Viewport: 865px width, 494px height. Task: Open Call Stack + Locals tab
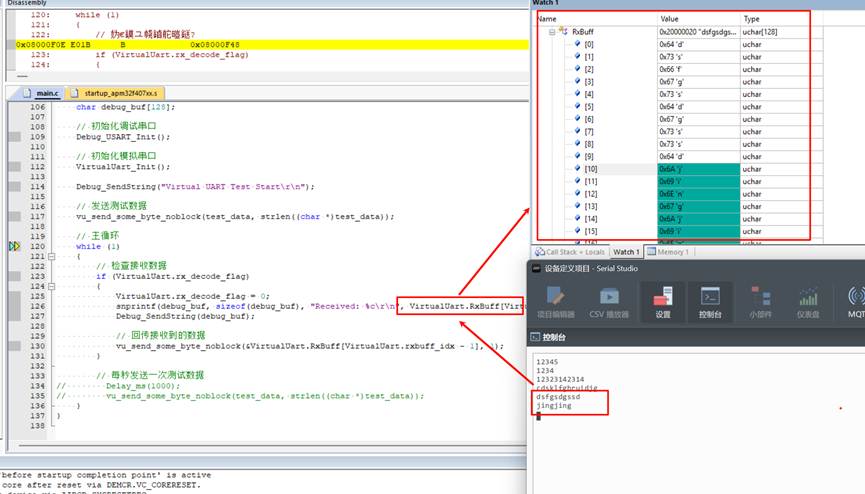(x=570, y=252)
